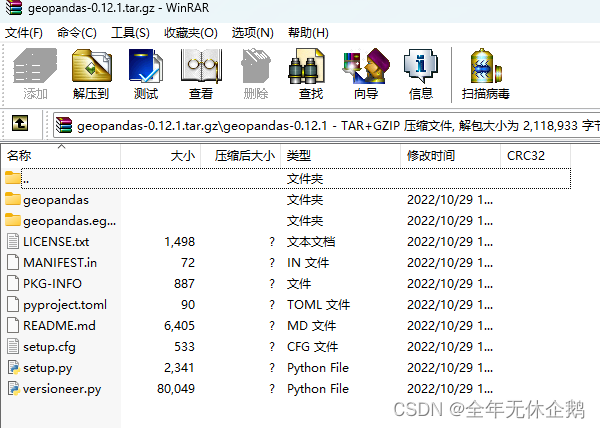Viewport: 600px width, 428px height.
Task: Open the 命令(C) menu
Action: click(x=77, y=33)
